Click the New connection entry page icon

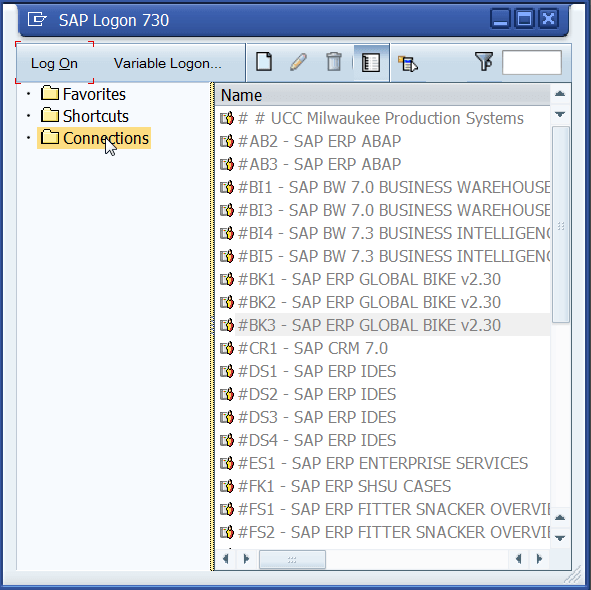tap(264, 62)
